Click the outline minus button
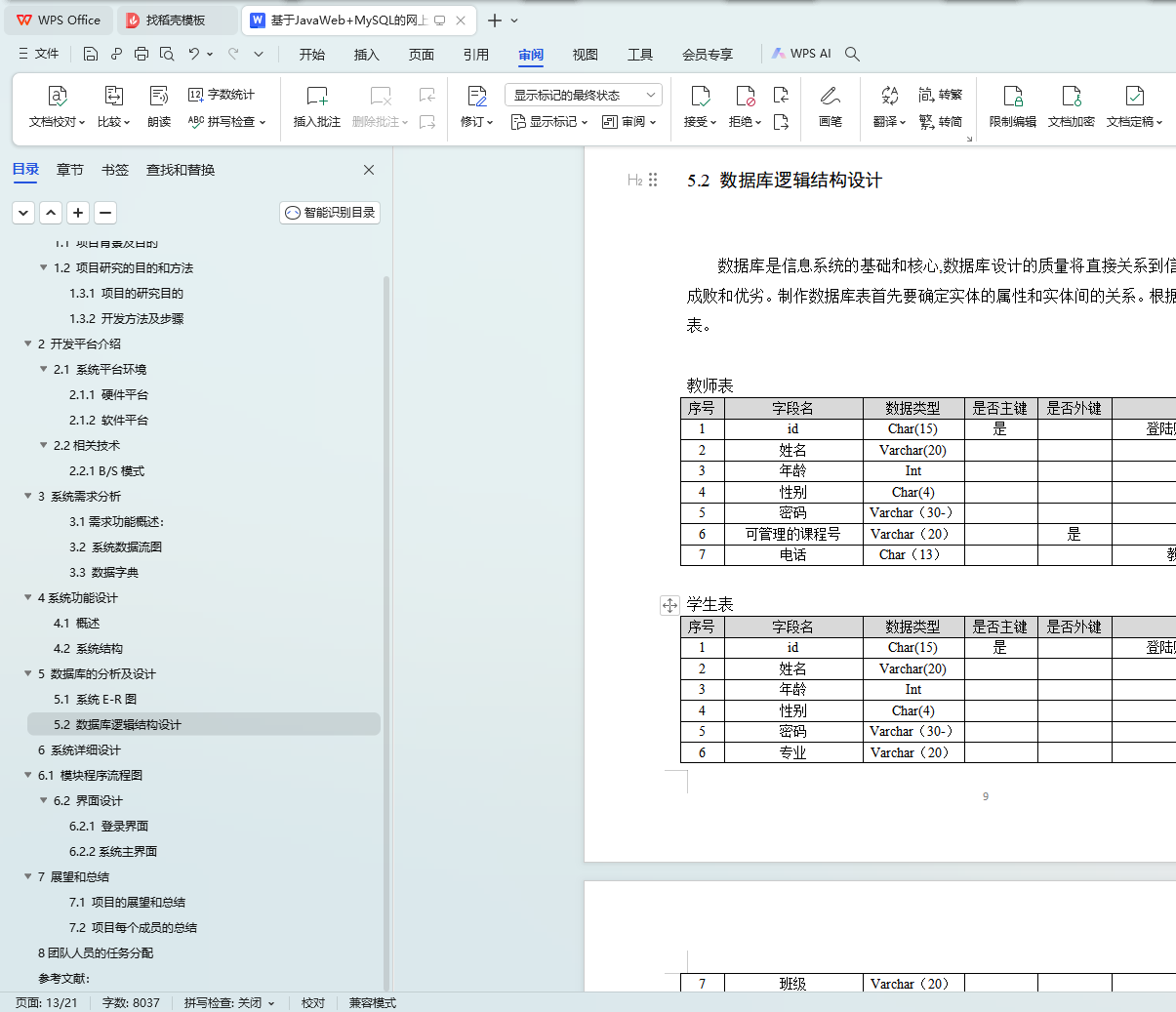The image size is (1176, 1012). 105,213
